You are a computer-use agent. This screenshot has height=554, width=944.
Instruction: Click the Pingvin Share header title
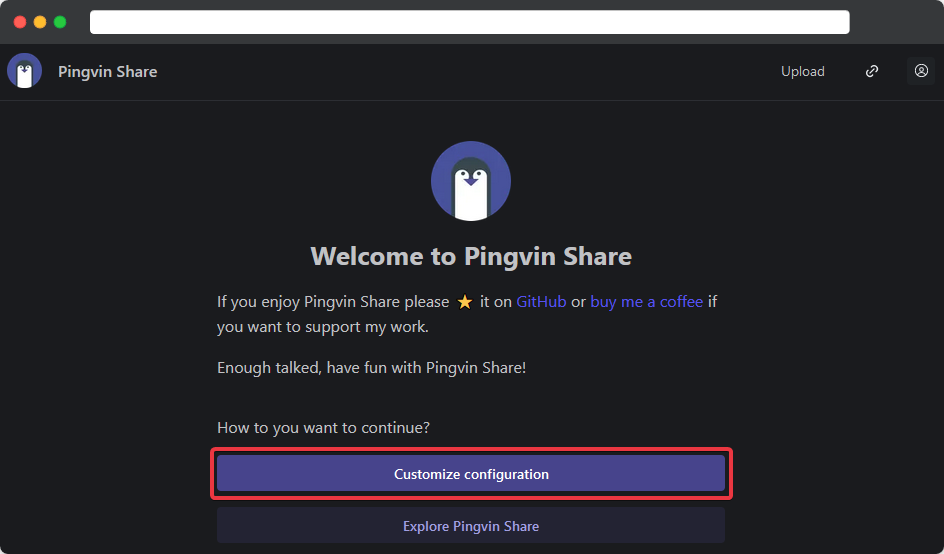click(108, 72)
